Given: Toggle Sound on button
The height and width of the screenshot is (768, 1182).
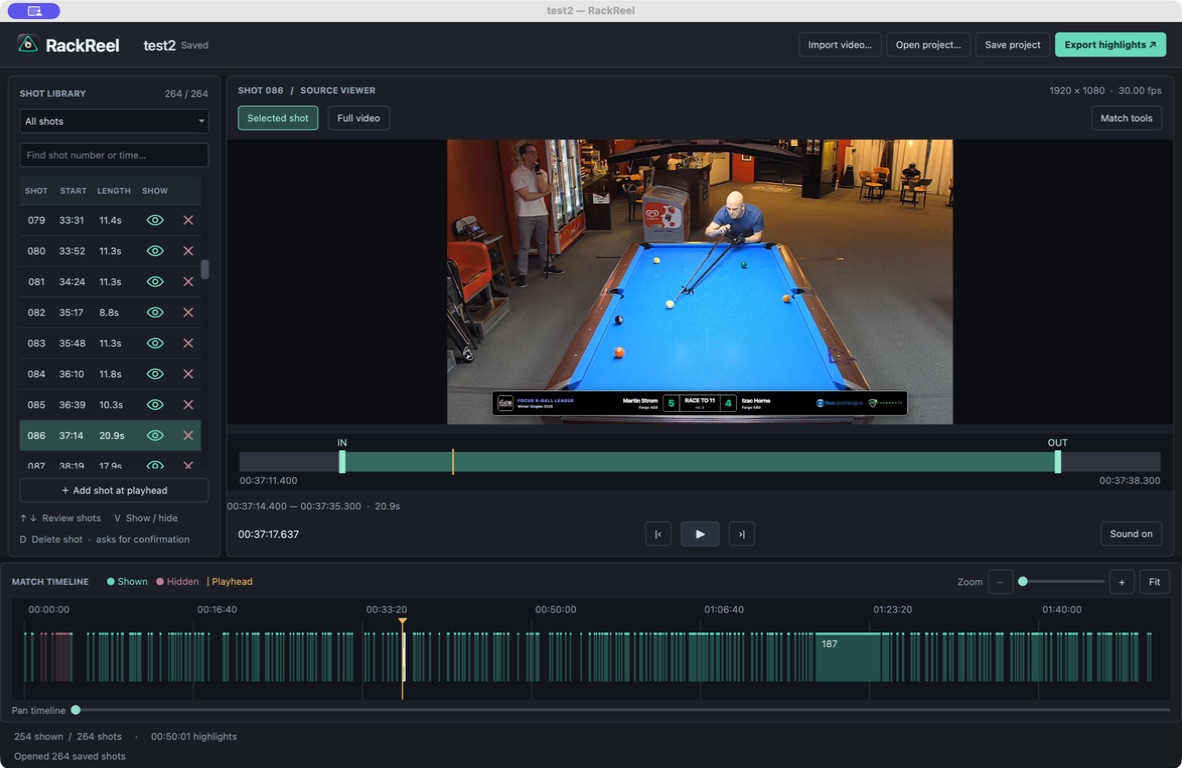Looking at the screenshot, I should click(x=1131, y=534).
